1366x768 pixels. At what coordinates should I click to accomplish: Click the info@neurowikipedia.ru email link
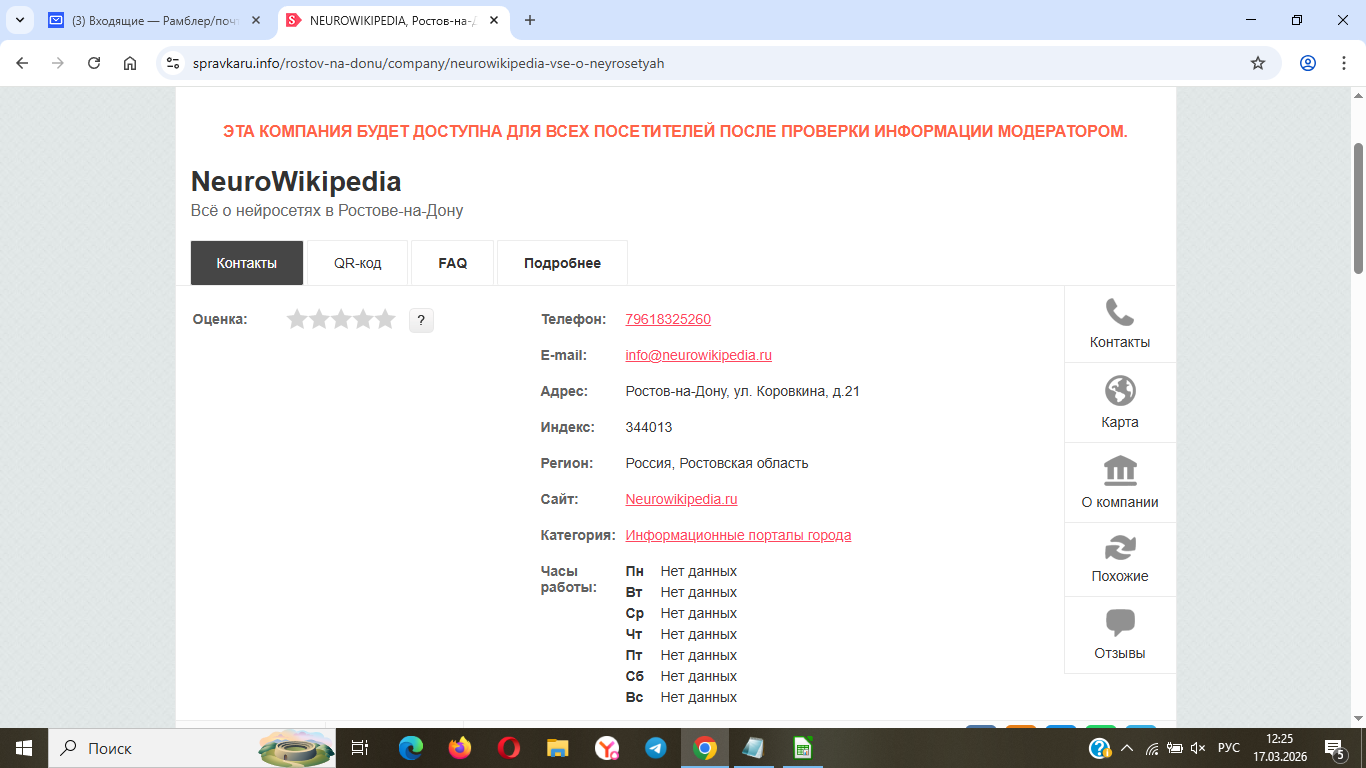(699, 356)
